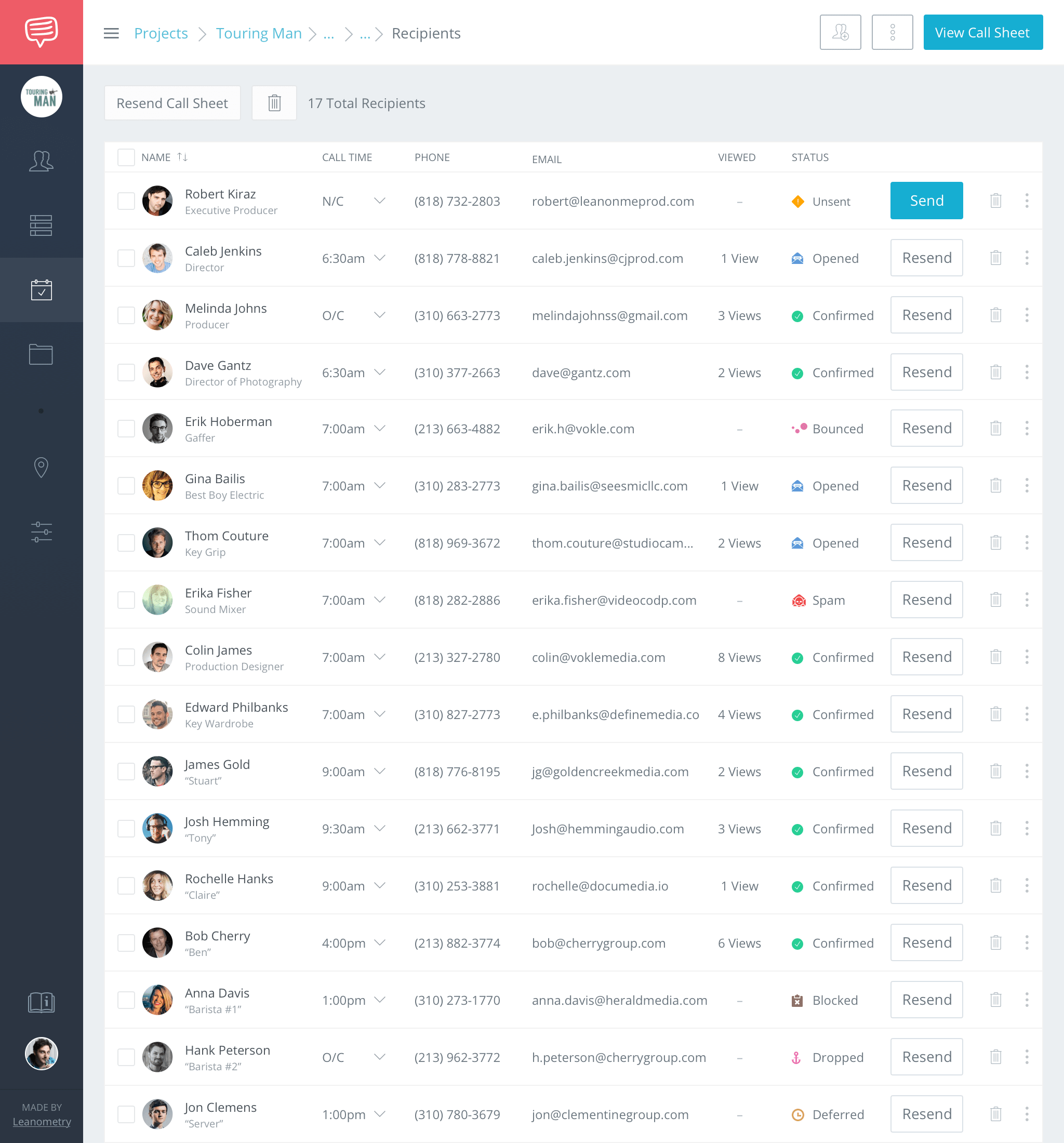Toggle checkbox for Caleb Jenkins row
Viewport: 1064px width, 1143px height.
(x=126, y=257)
